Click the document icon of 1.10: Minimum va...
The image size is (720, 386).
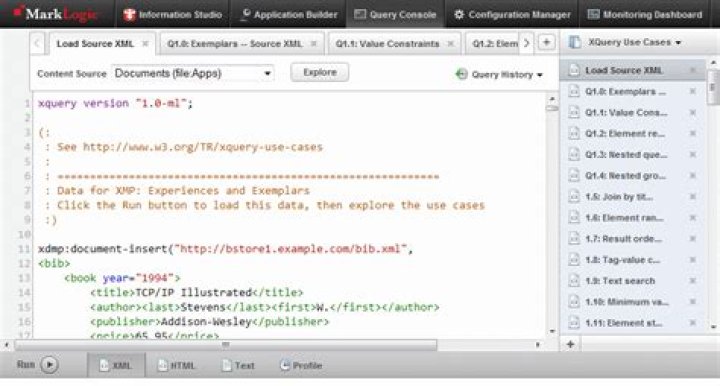(x=574, y=302)
